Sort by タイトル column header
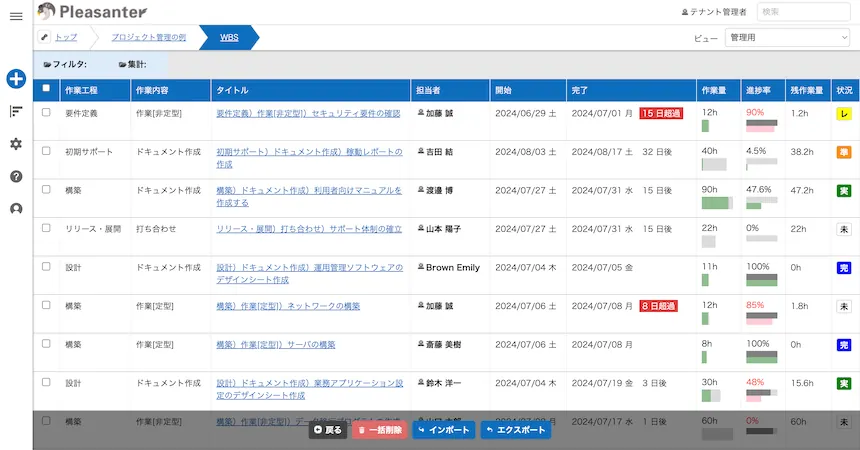 pyautogui.click(x=310, y=90)
